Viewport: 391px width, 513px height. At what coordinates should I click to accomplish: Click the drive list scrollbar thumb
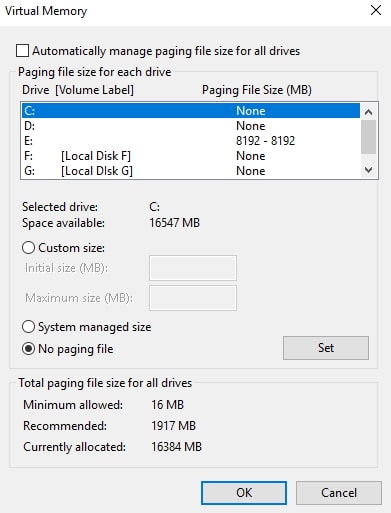click(x=368, y=137)
